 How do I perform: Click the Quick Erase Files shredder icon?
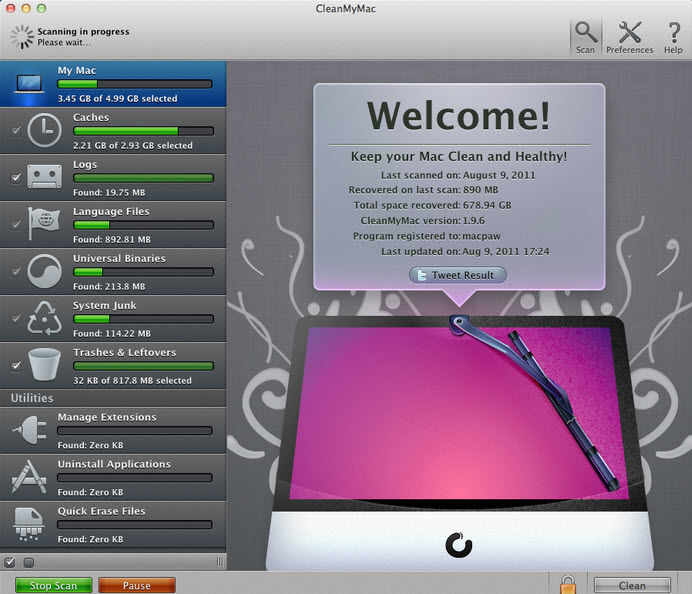point(29,524)
